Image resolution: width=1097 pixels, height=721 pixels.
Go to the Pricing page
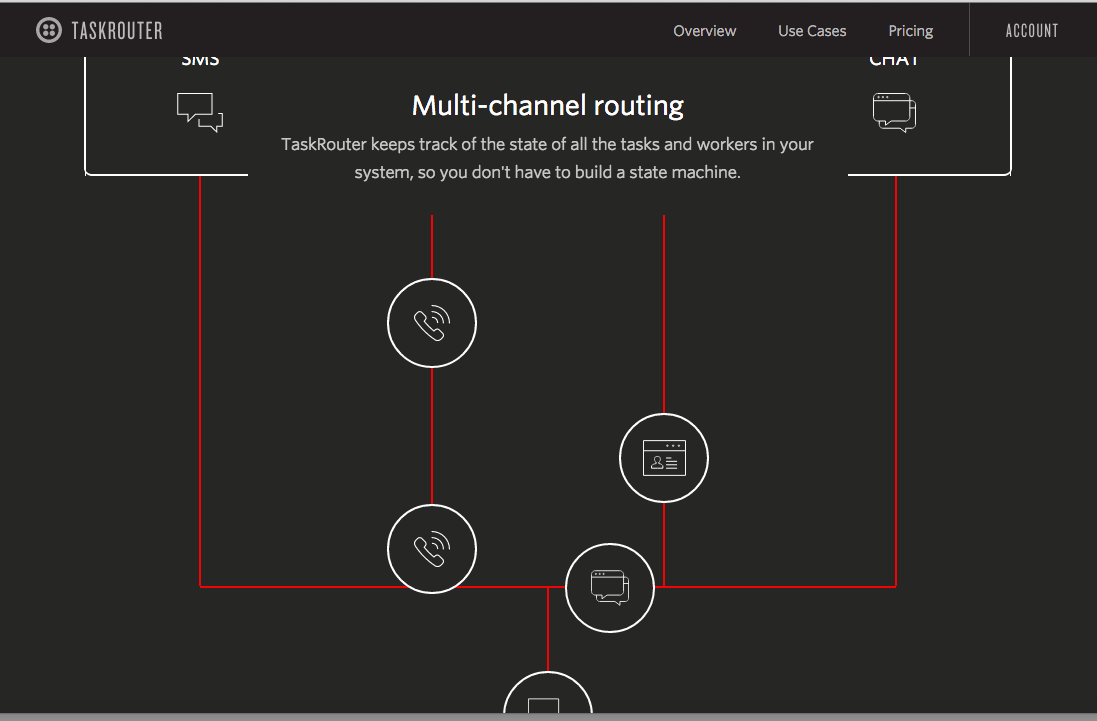911,31
